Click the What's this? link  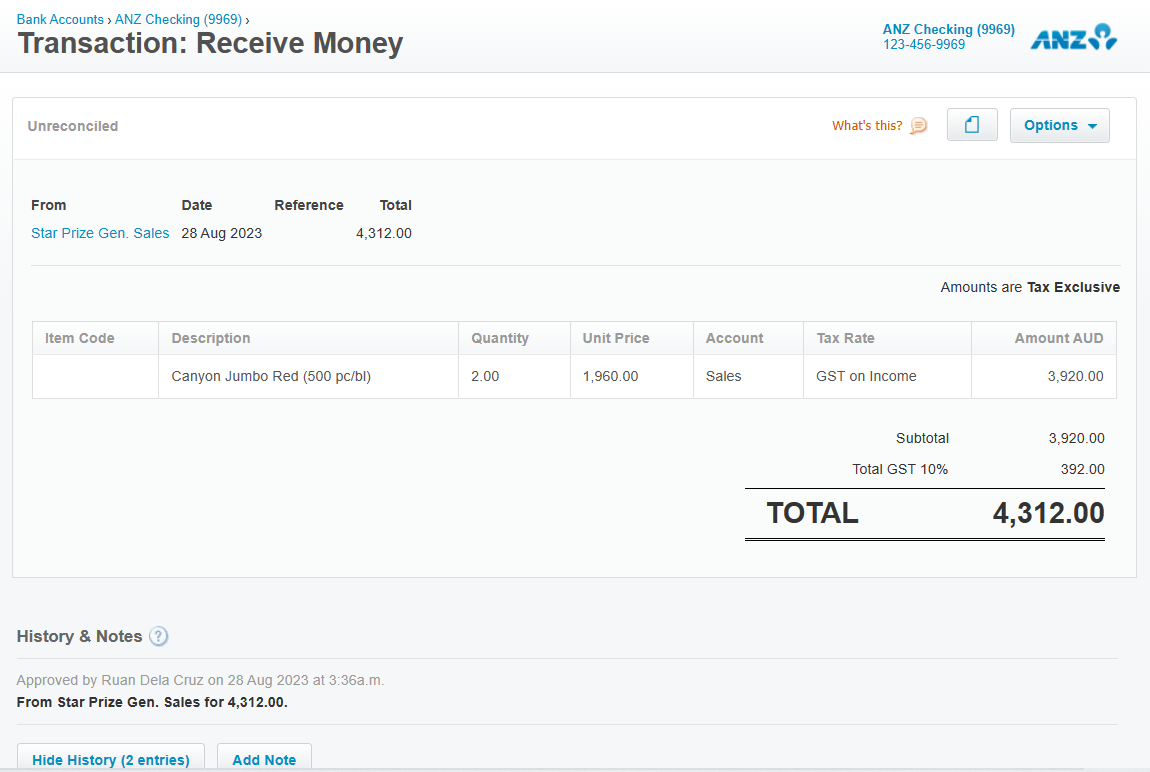click(x=867, y=126)
